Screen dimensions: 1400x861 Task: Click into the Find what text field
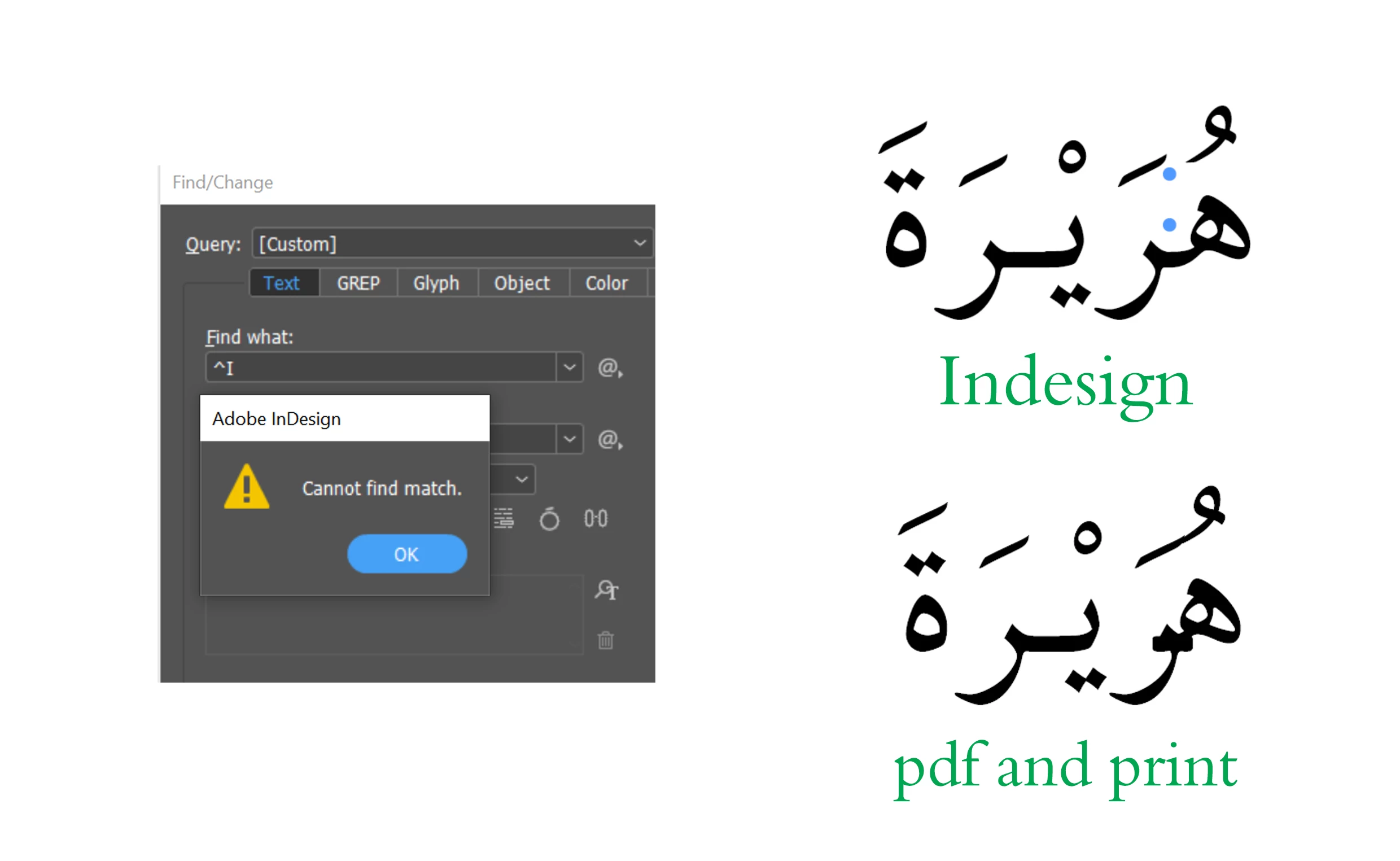382,368
